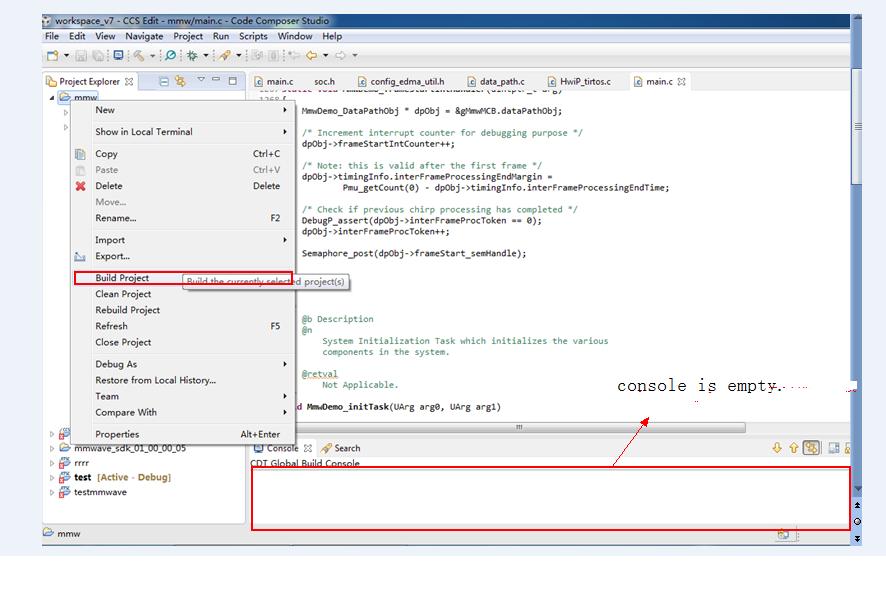Click the blue monitor toolbar icon
Image resolution: width=886 pixels, height=614 pixels.
tap(118, 55)
